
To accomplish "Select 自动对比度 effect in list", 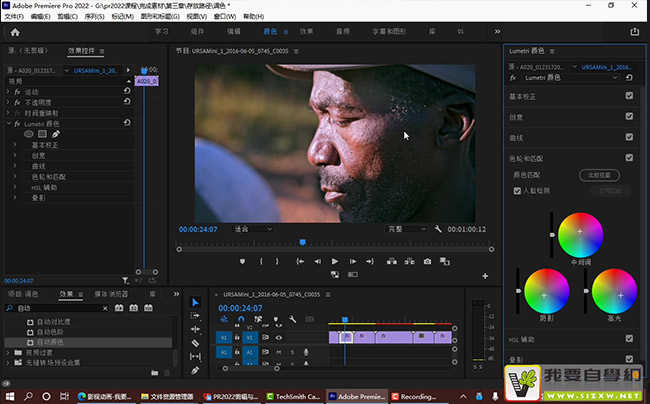I will [x=53, y=322].
